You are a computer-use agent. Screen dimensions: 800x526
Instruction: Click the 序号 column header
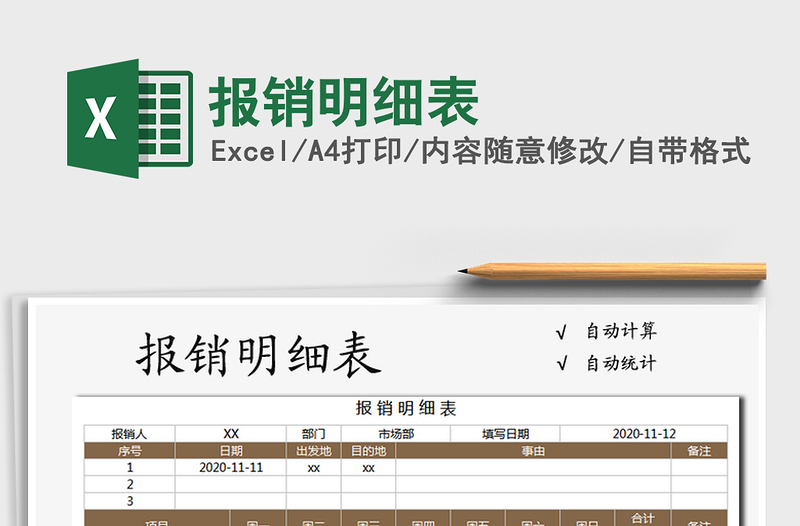tap(130, 450)
